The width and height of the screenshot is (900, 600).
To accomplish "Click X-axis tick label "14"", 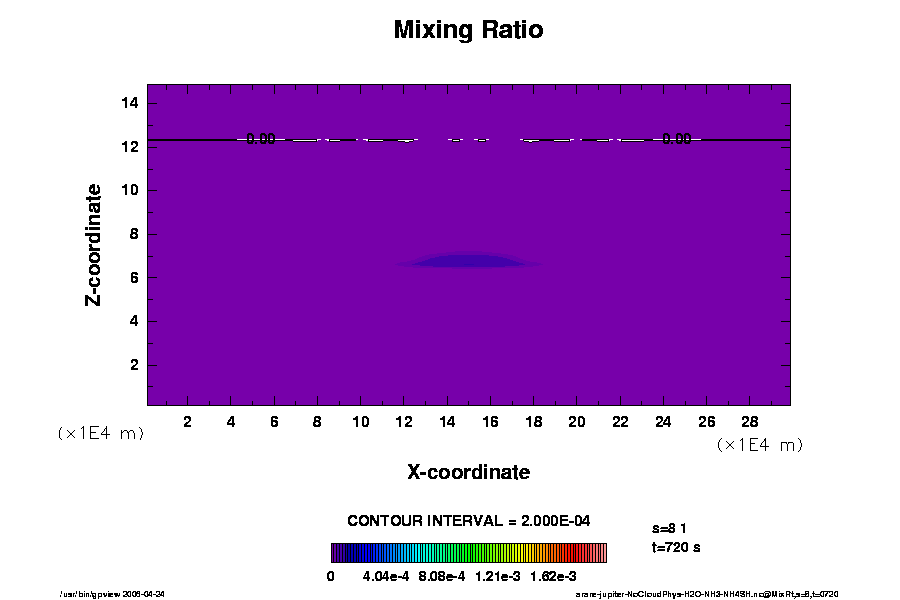I will (447, 422).
